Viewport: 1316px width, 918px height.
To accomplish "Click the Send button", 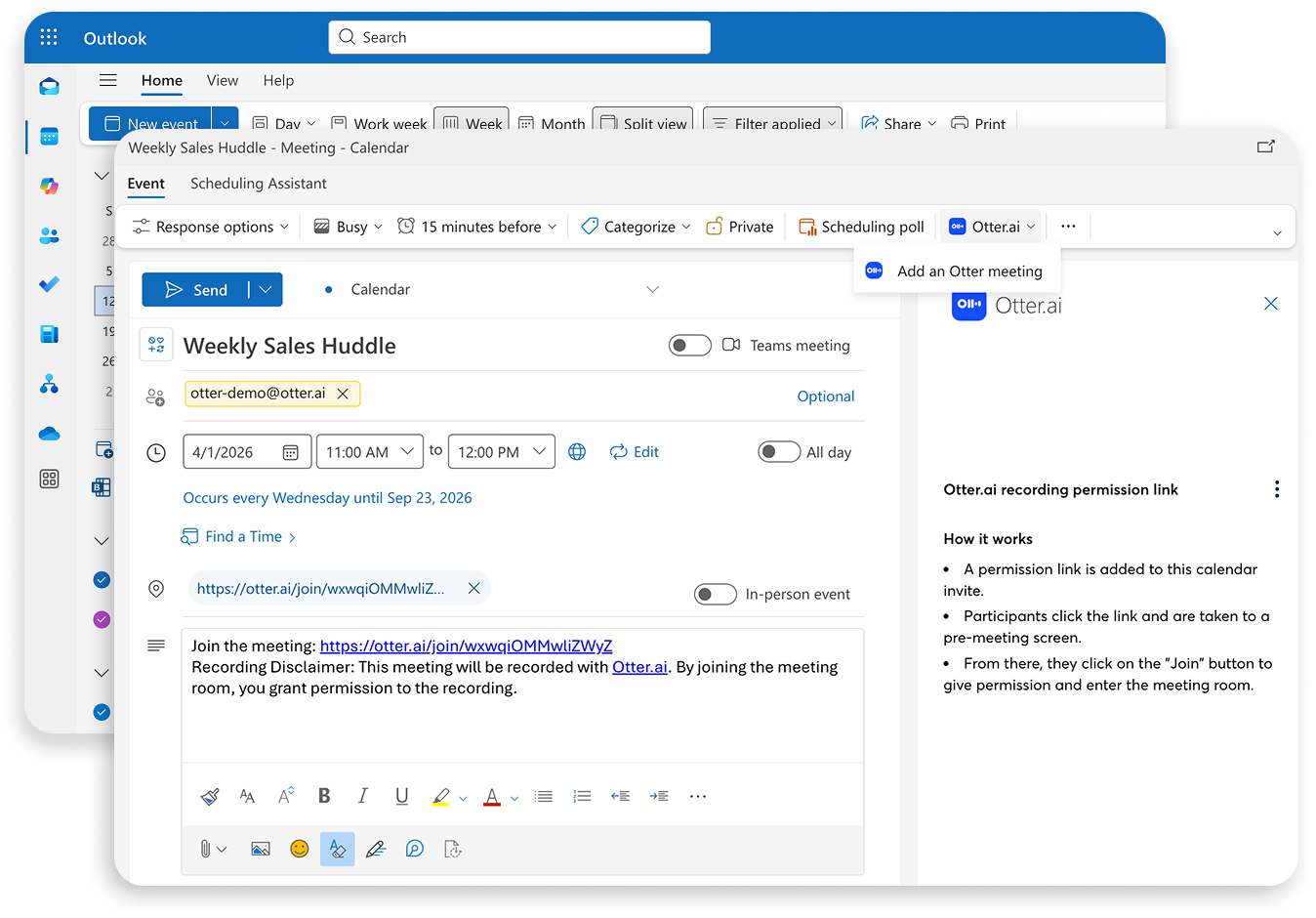I will pyautogui.click(x=196, y=290).
